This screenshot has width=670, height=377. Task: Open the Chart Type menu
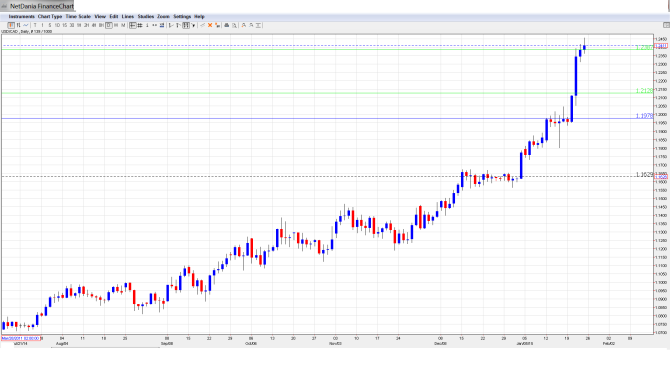point(50,17)
